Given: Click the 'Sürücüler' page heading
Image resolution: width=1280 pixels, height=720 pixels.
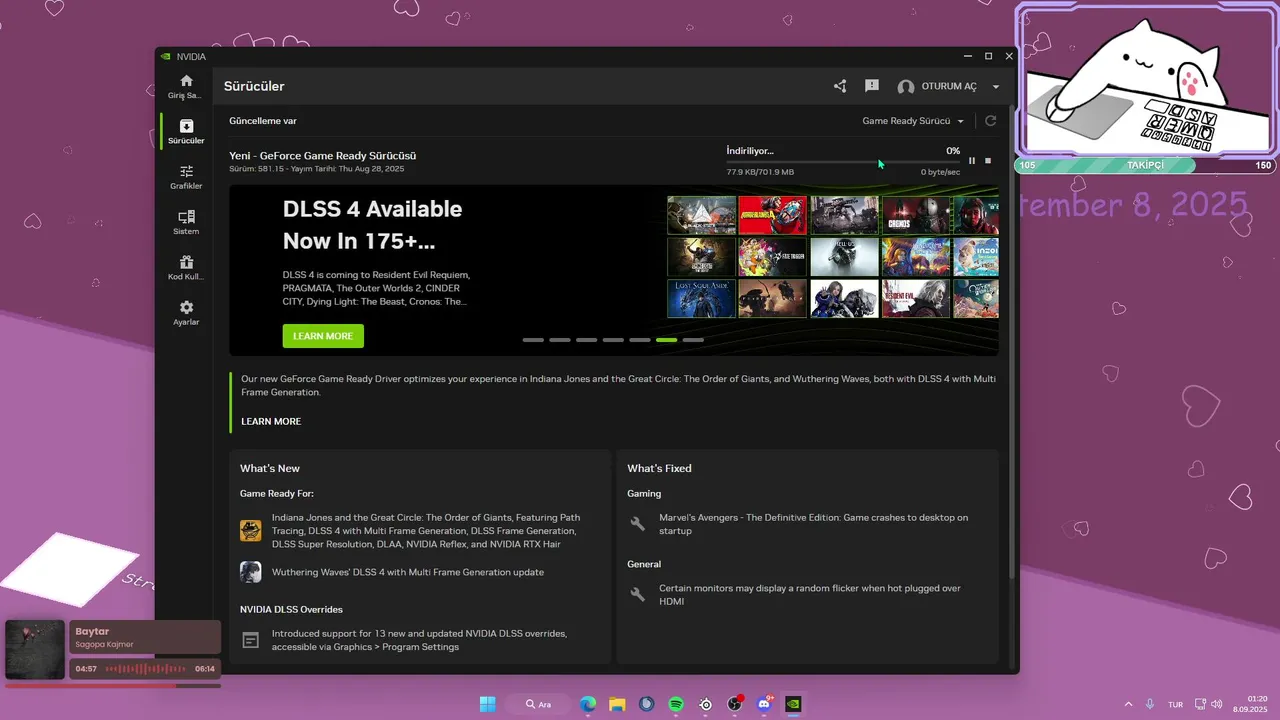Looking at the screenshot, I should coord(254,86).
